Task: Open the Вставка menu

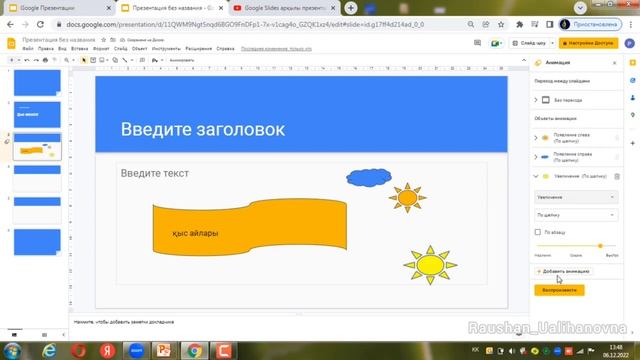Action: (x=80, y=49)
